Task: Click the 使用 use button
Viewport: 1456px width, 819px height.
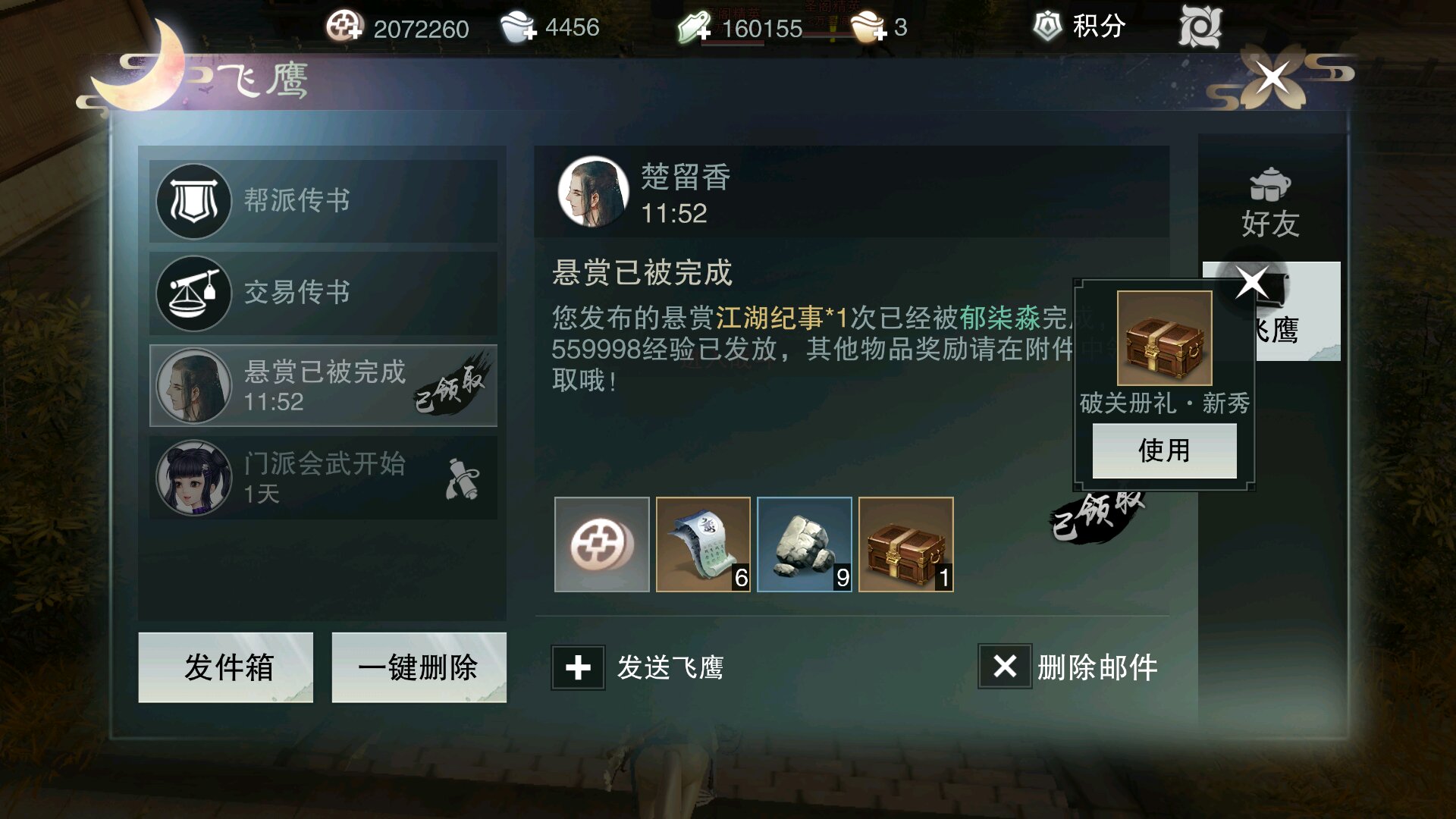Action: tap(1164, 450)
